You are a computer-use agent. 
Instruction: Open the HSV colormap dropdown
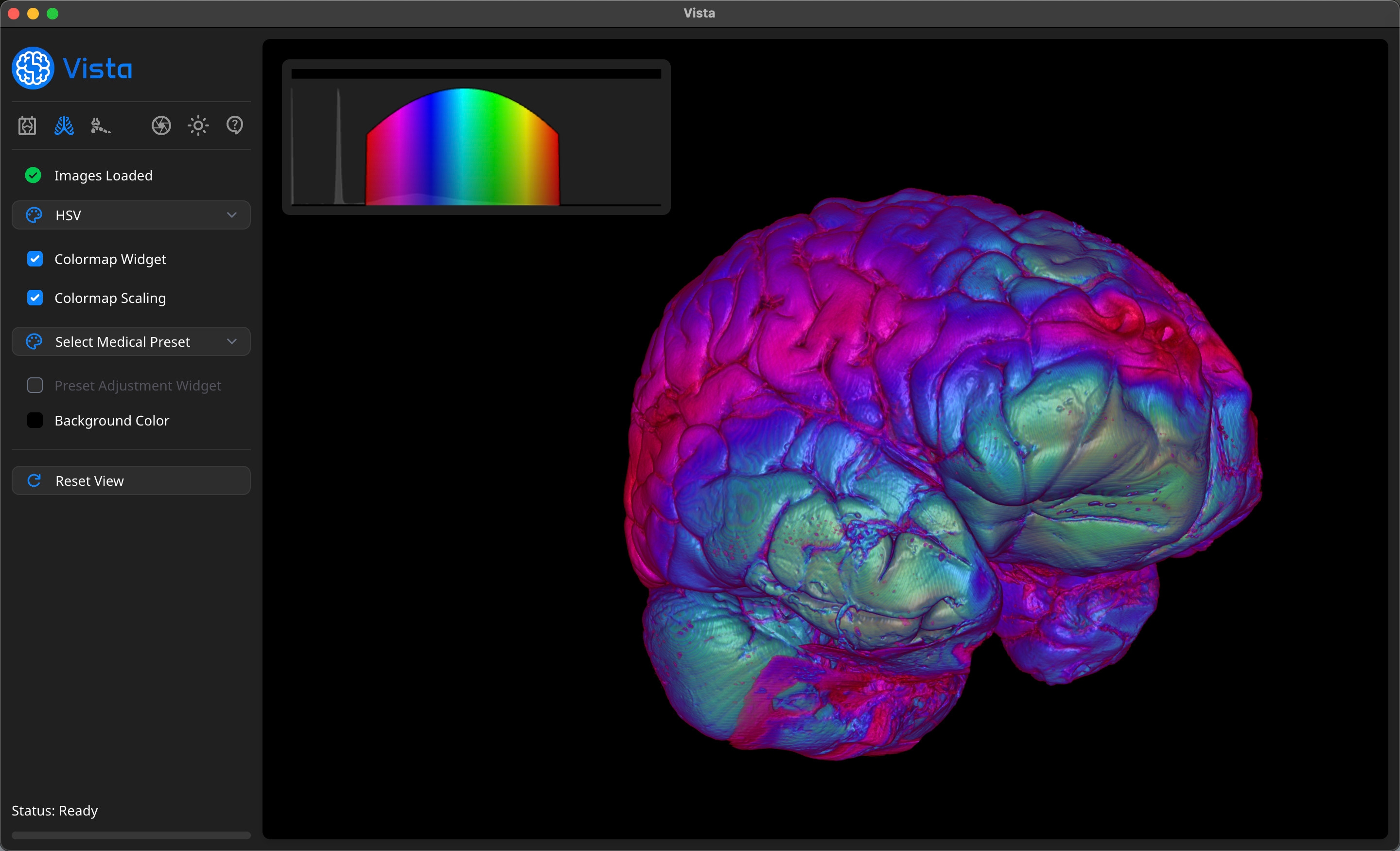tap(131, 215)
